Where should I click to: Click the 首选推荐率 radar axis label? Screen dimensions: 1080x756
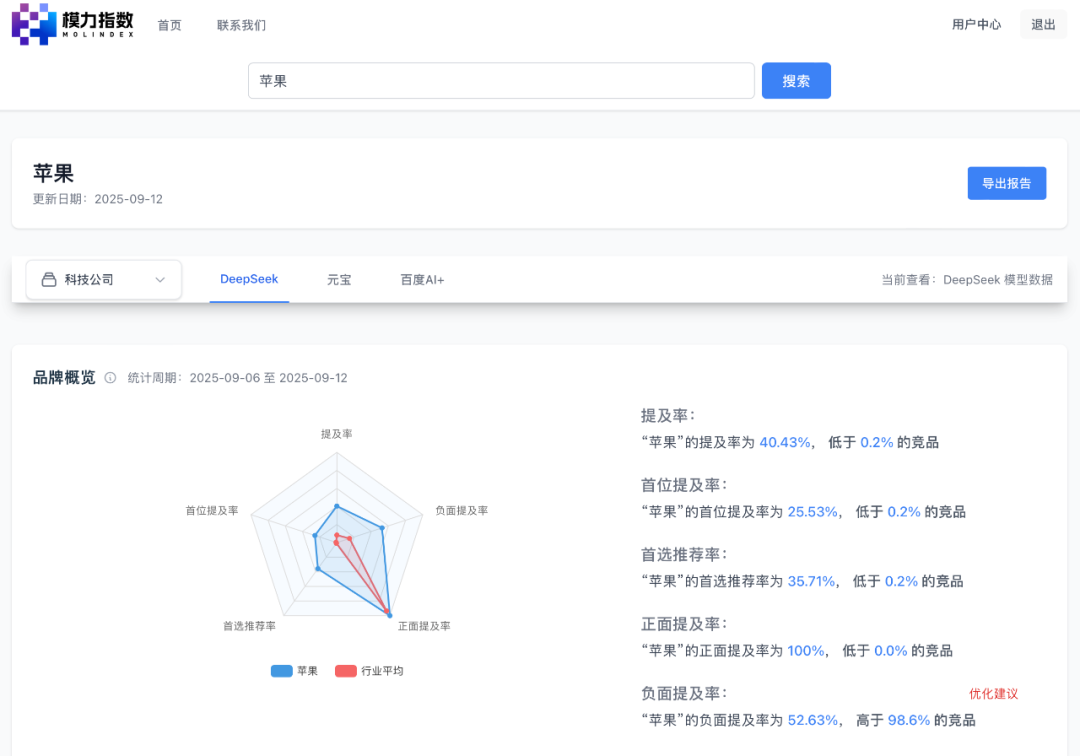(249, 626)
